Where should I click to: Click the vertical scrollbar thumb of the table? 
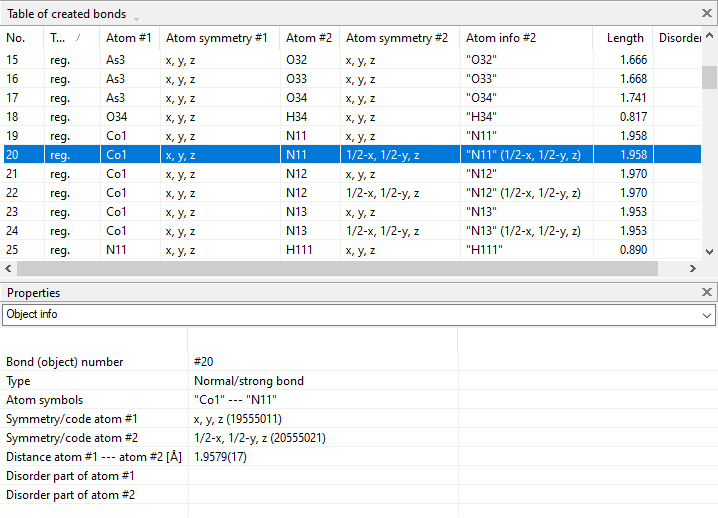709,78
